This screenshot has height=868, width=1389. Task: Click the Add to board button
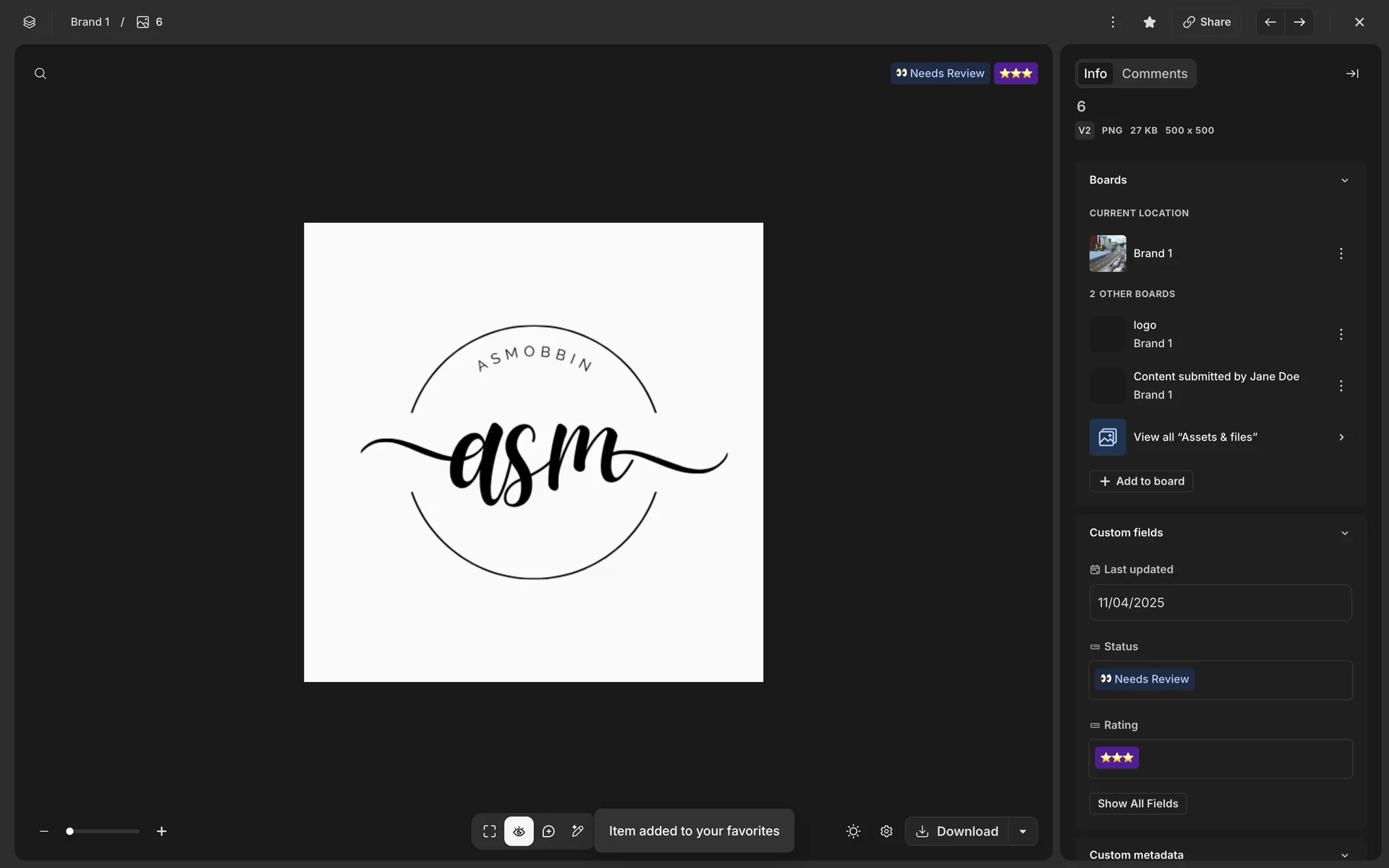tap(1141, 481)
